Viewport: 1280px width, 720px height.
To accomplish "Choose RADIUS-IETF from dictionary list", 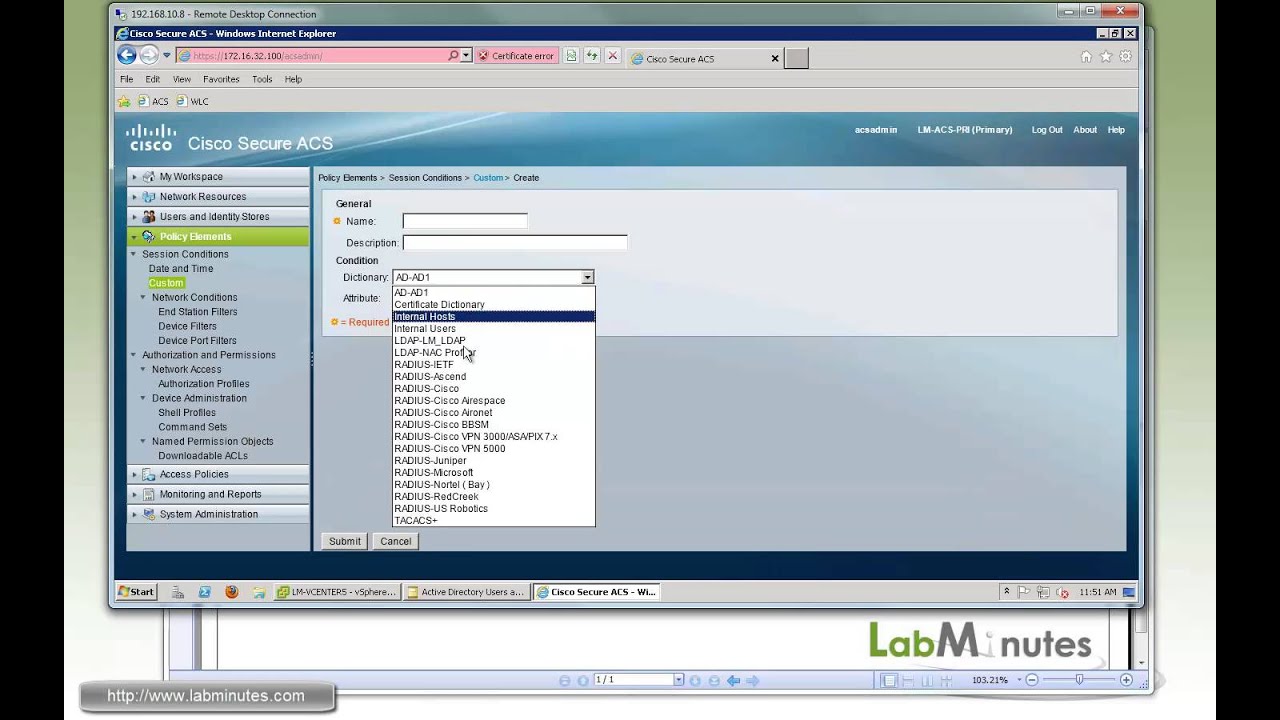I will (493, 365).
